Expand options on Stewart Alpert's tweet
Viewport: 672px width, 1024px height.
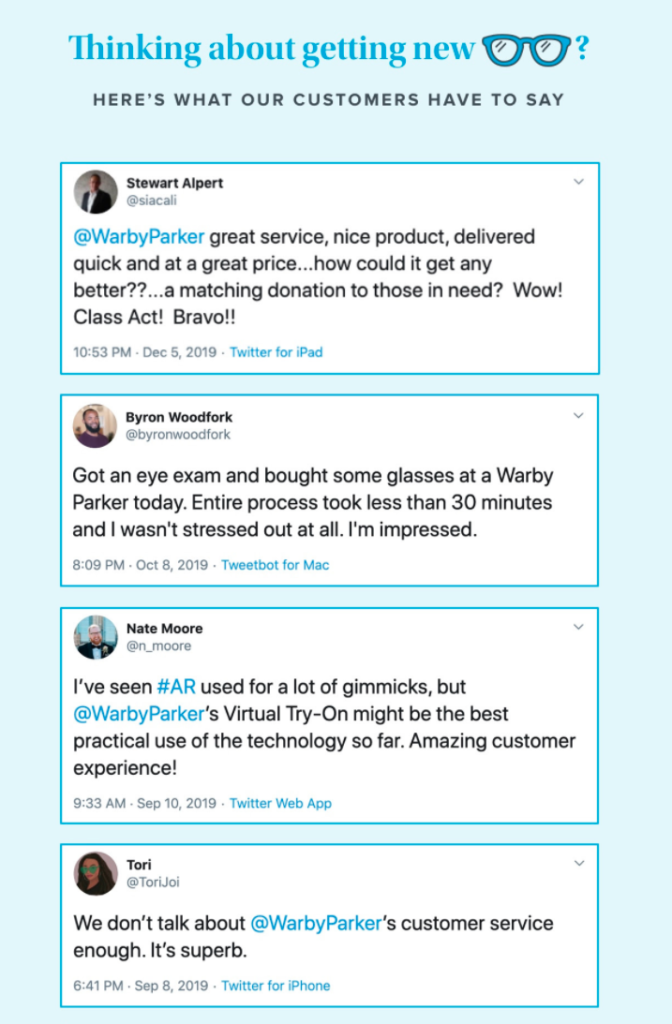click(578, 182)
